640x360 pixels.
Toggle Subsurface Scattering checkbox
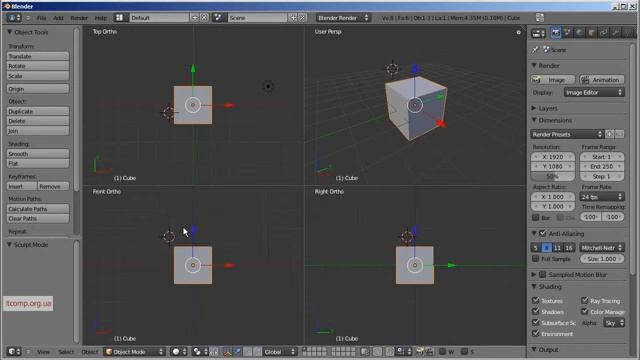click(536, 322)
